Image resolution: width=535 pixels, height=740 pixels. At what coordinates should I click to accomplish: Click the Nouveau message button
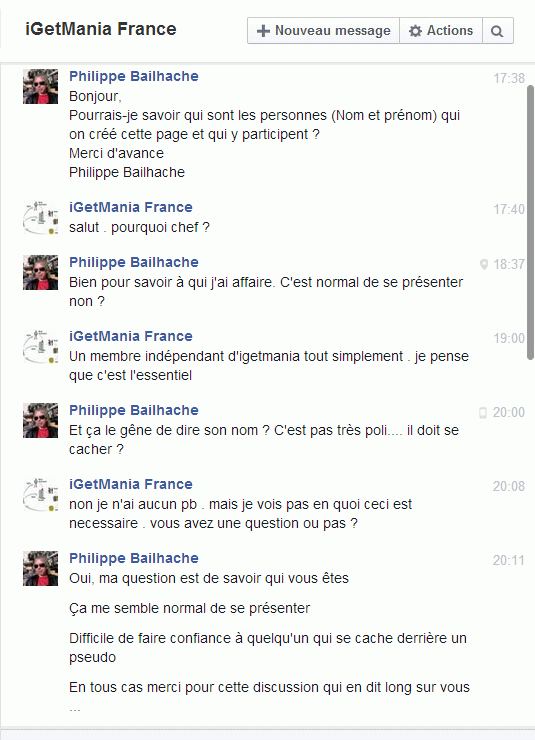pos(323,31)
